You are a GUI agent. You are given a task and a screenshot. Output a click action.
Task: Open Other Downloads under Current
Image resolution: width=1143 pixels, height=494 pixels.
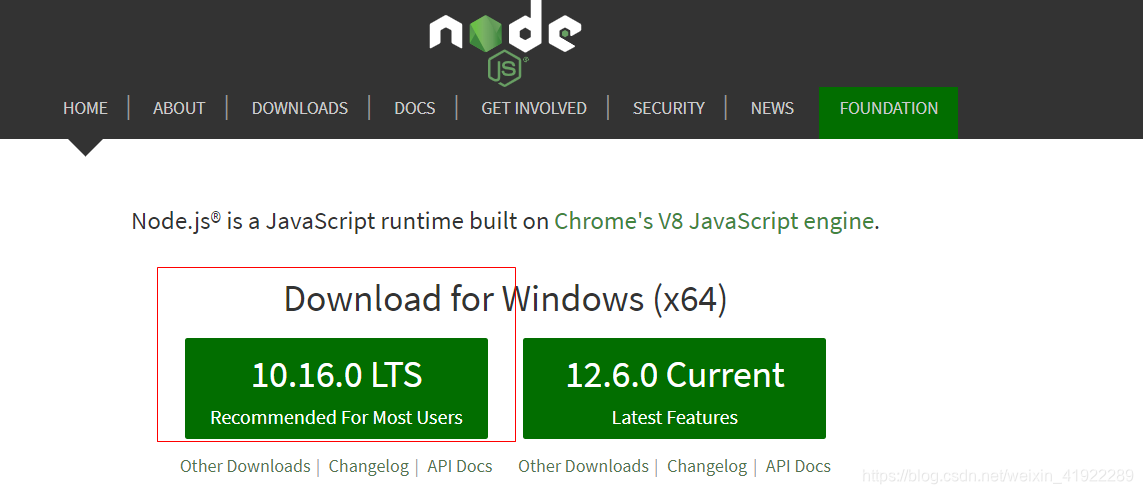pos(583,466)
